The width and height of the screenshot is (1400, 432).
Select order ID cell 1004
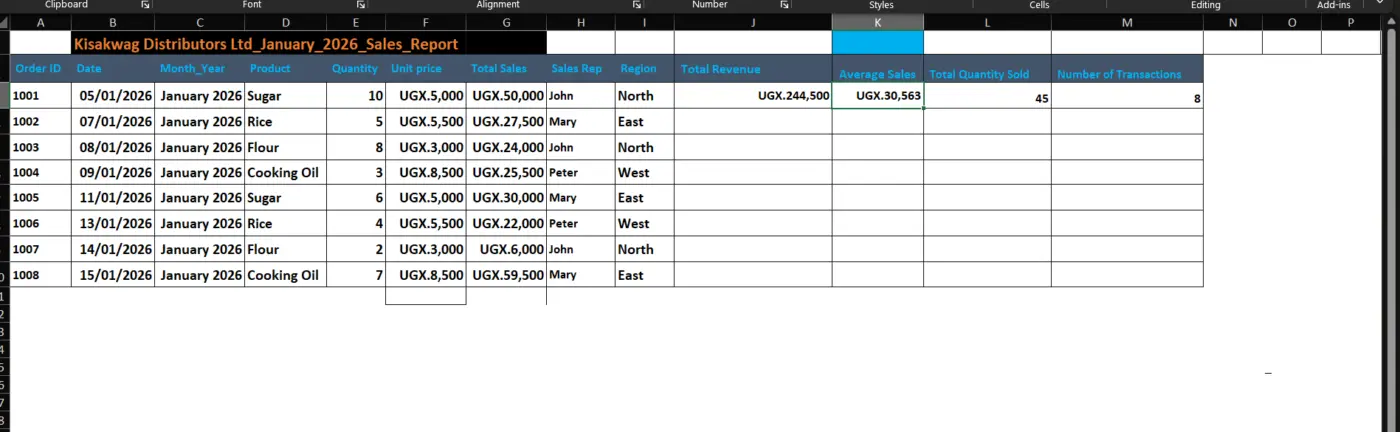(x=40, y=172)
